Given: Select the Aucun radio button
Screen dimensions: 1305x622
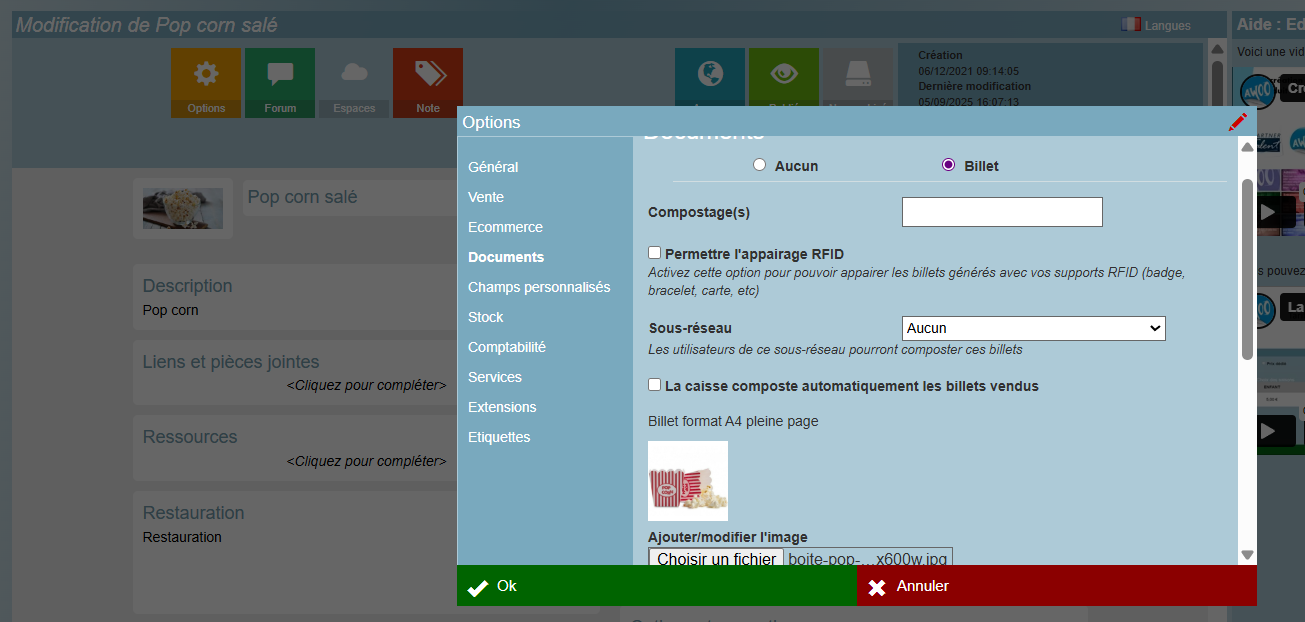Looking at the screenshot, I should [x=760, y=165].
